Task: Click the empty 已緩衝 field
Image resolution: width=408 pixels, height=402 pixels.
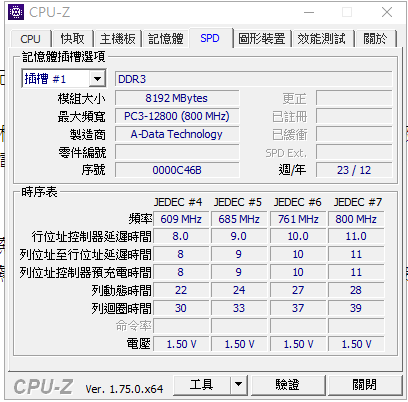Action: click(354, 134)
